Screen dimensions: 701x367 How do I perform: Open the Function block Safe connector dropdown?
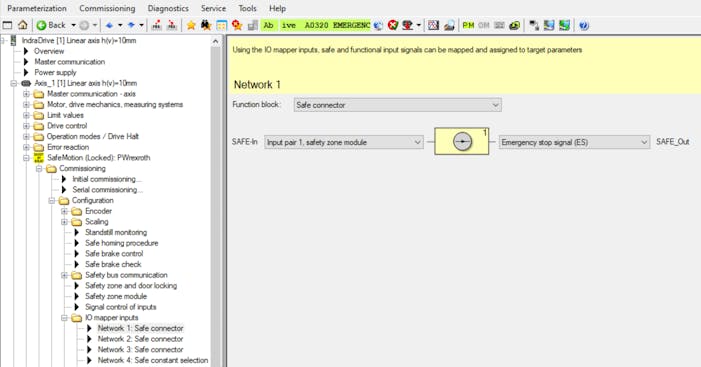[x=397, y=105]
